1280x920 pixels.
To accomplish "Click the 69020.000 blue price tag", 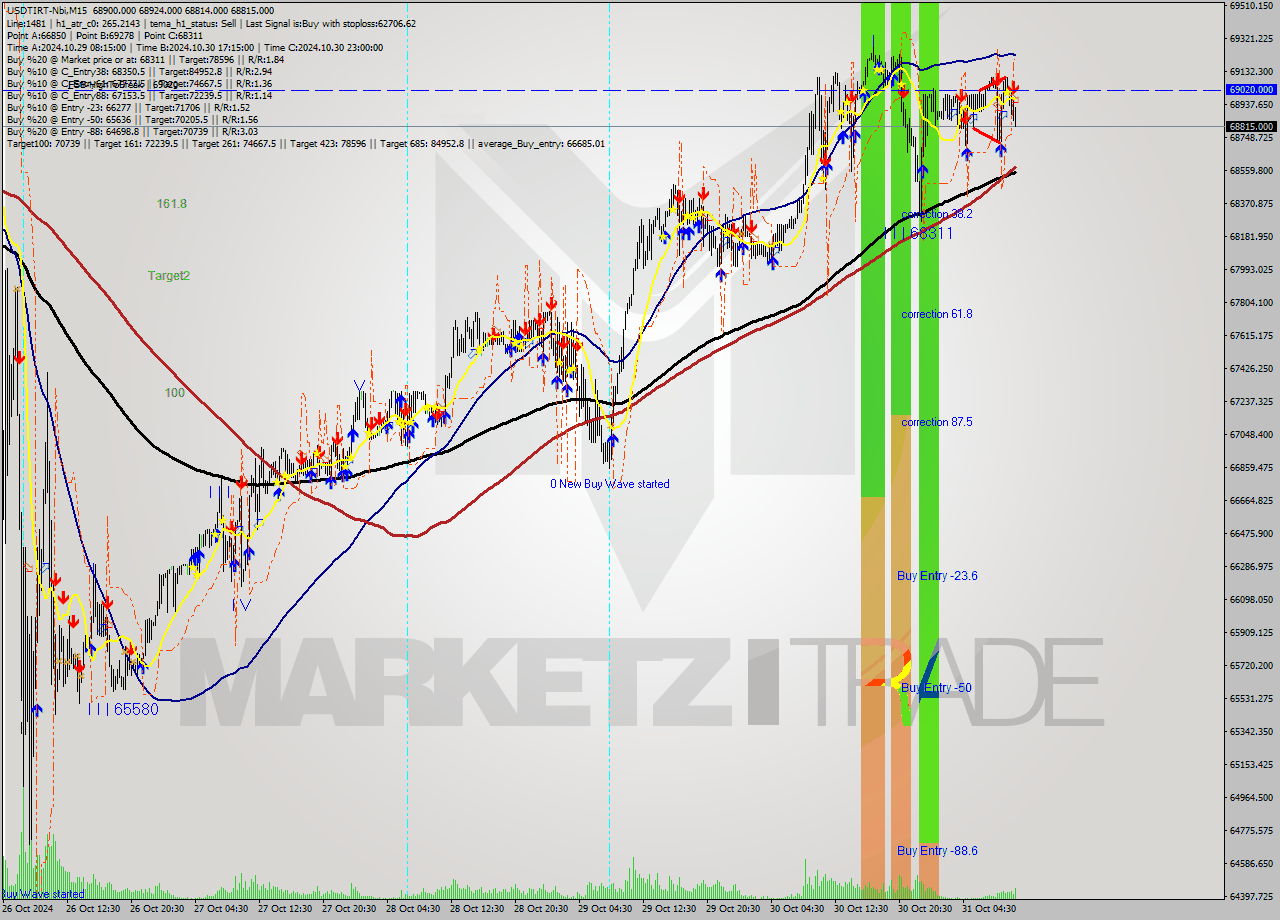I will tap(1250, 89).
